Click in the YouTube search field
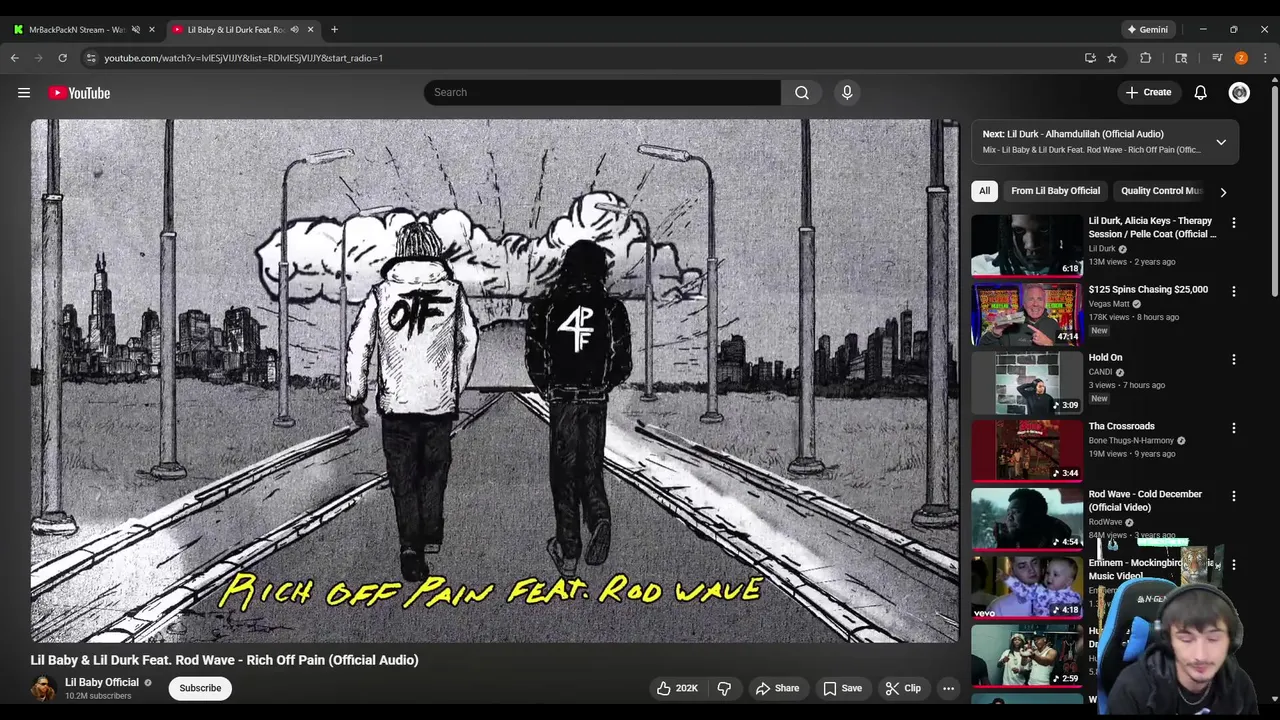1280x720 pixels. [602, 92]
